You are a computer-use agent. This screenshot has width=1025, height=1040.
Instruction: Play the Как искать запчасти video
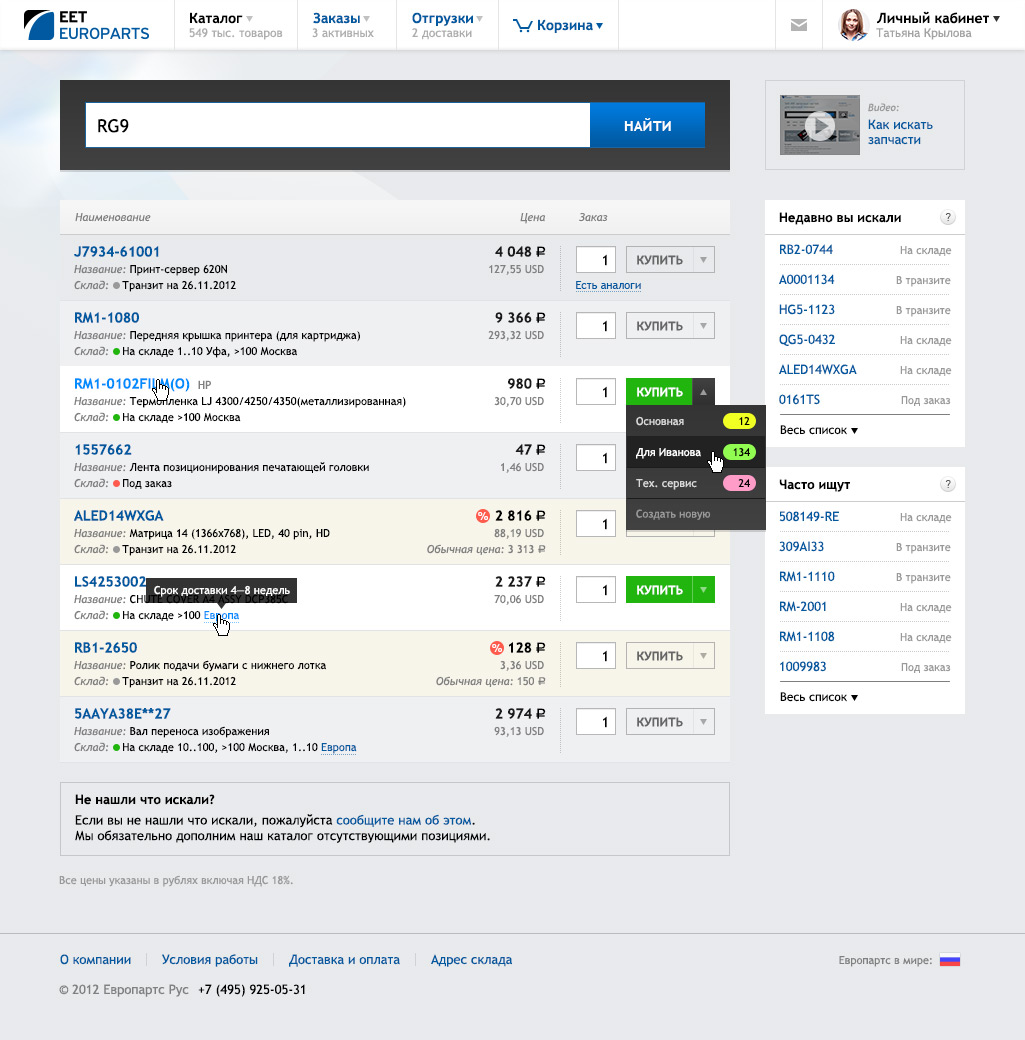tap(820, 125)
